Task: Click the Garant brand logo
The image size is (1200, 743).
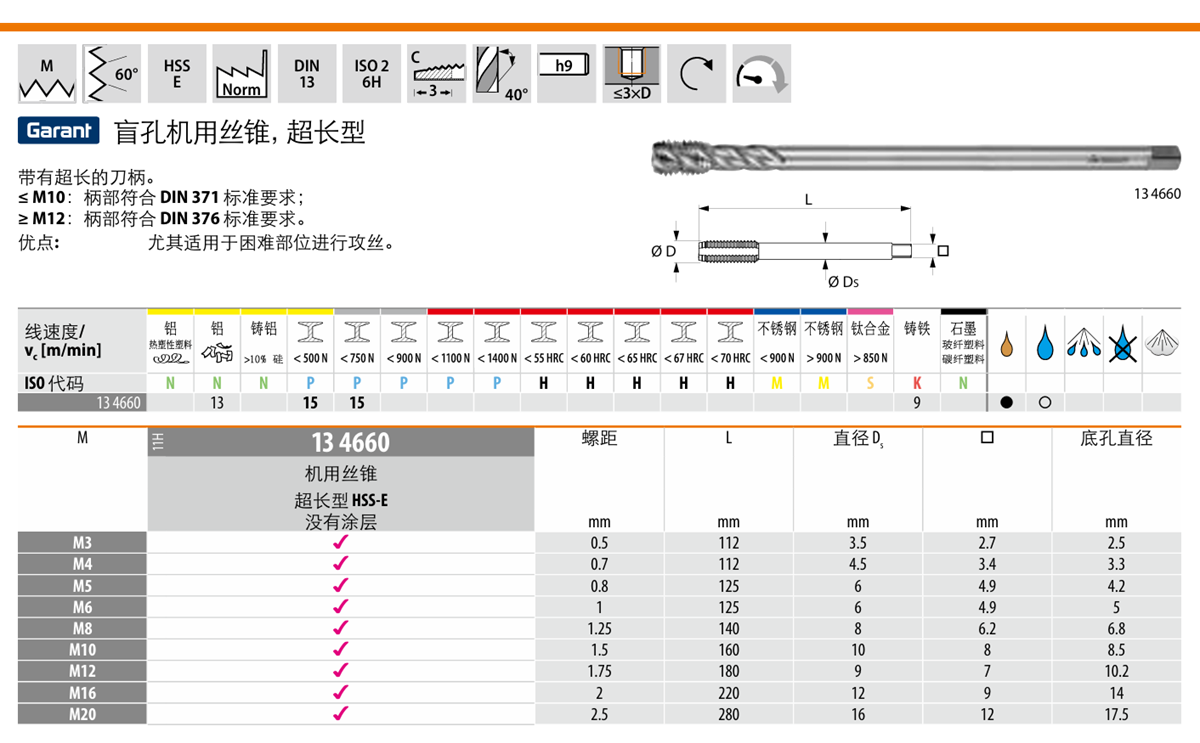Action: pos(59,131)
